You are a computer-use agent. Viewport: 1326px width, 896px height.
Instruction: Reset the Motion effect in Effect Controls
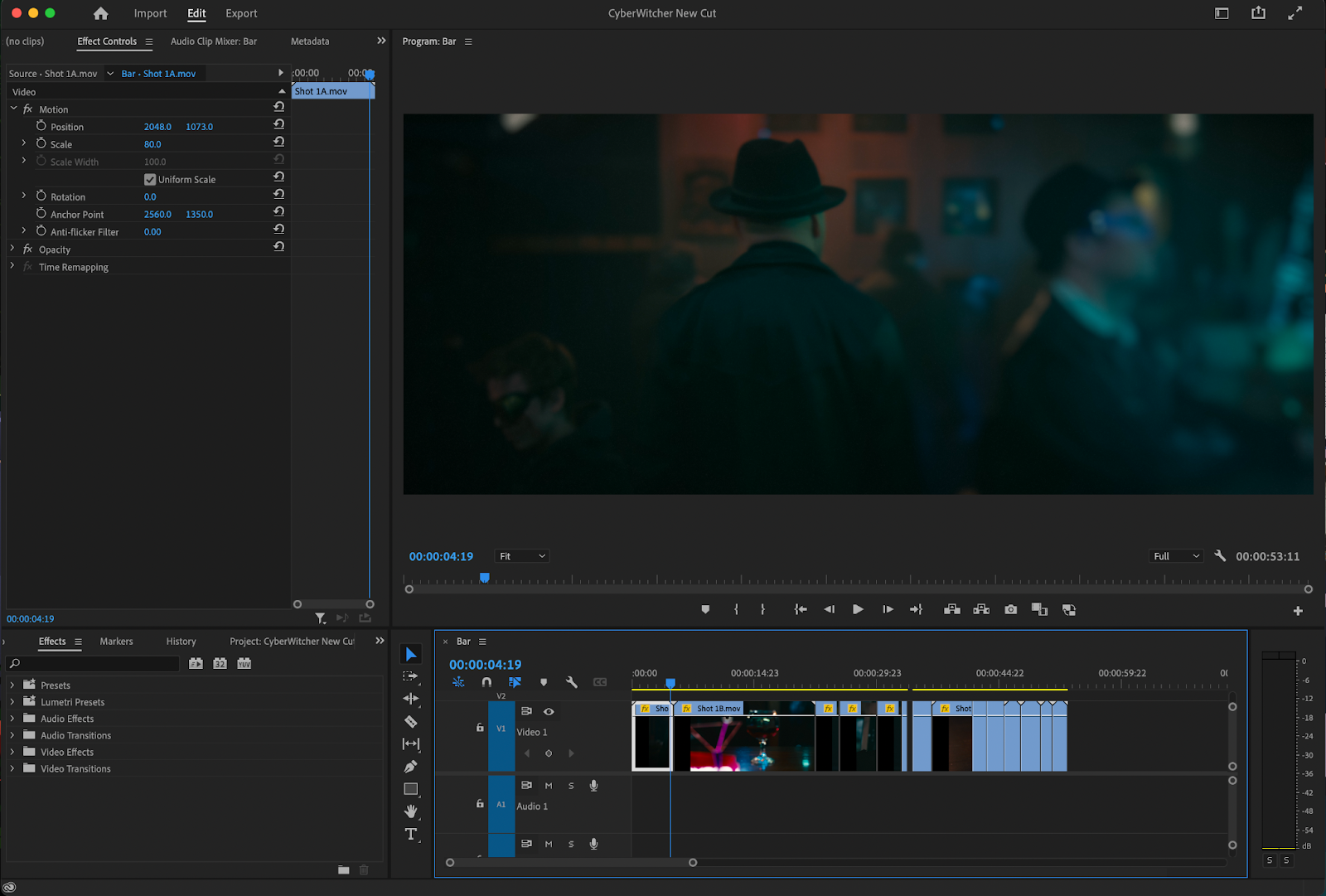(278, 107)
